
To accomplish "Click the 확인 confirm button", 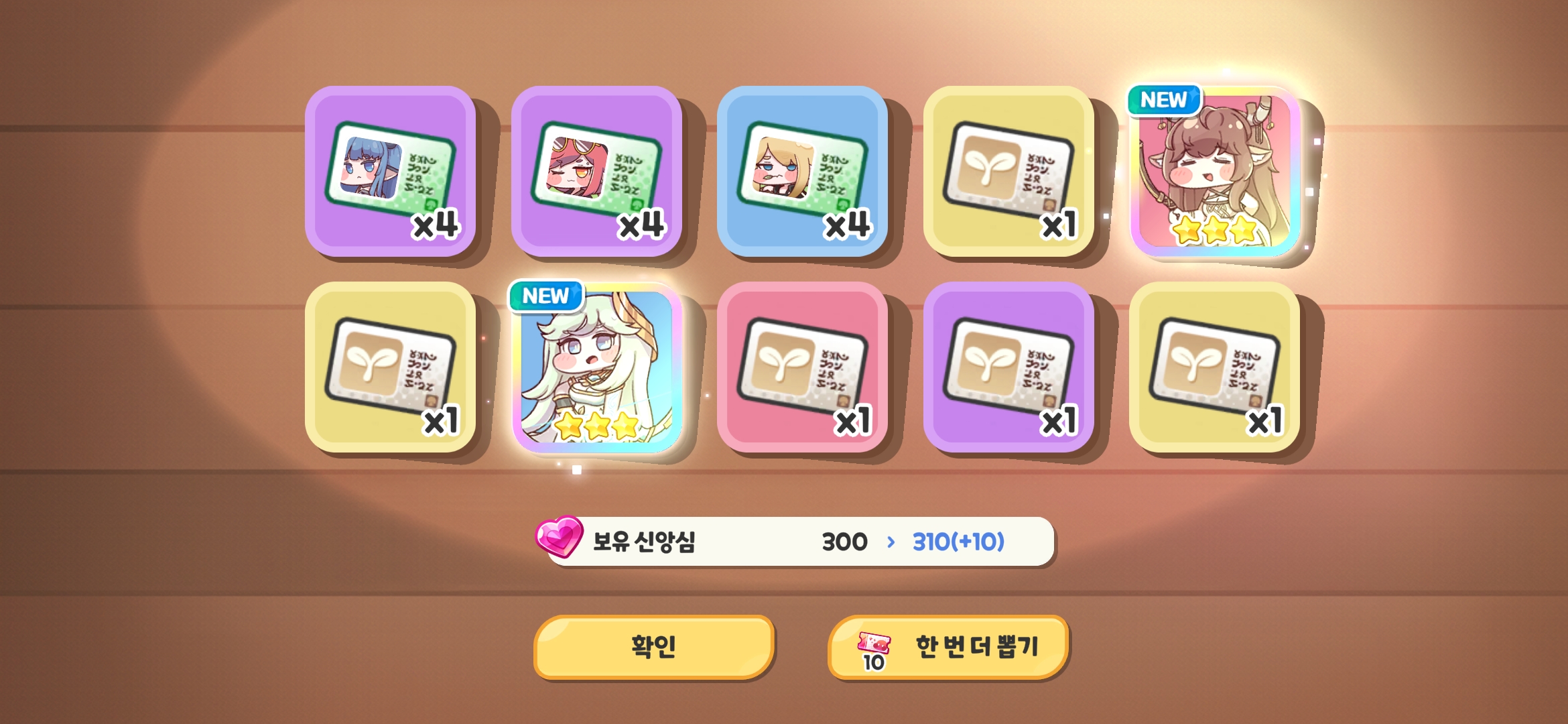I will pos(654,647).
